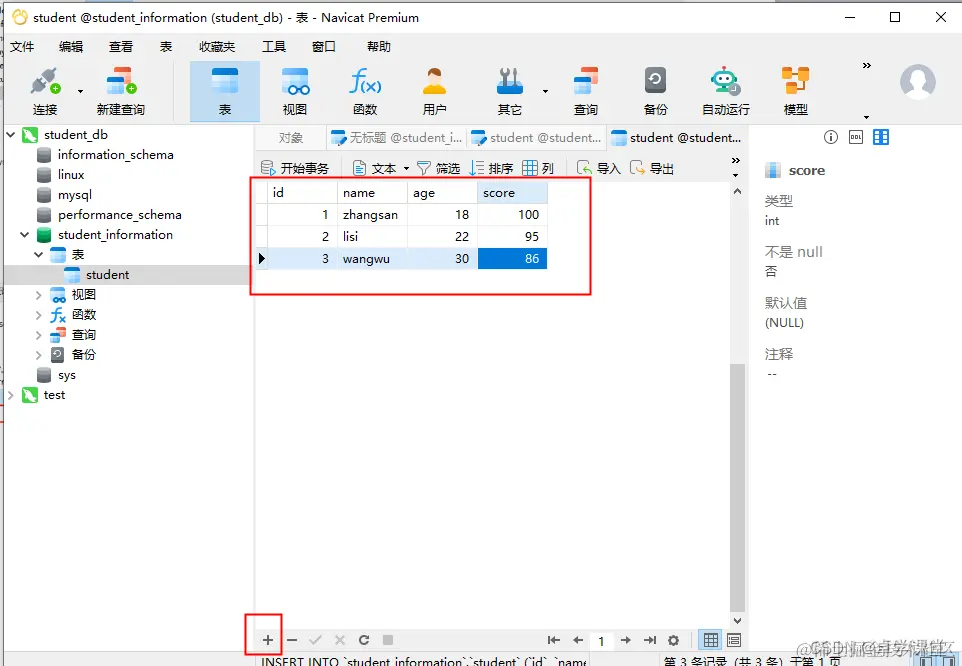Refresh the table data
962x666 pixels.
point(364,640)
